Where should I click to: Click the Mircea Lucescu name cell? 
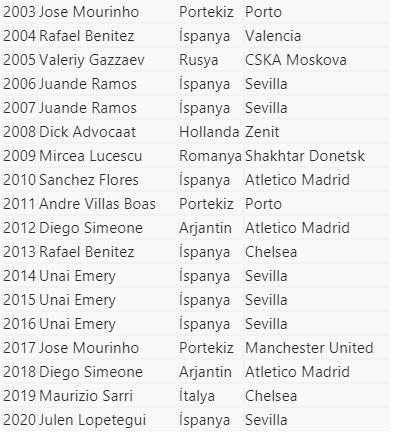point(91,156)
